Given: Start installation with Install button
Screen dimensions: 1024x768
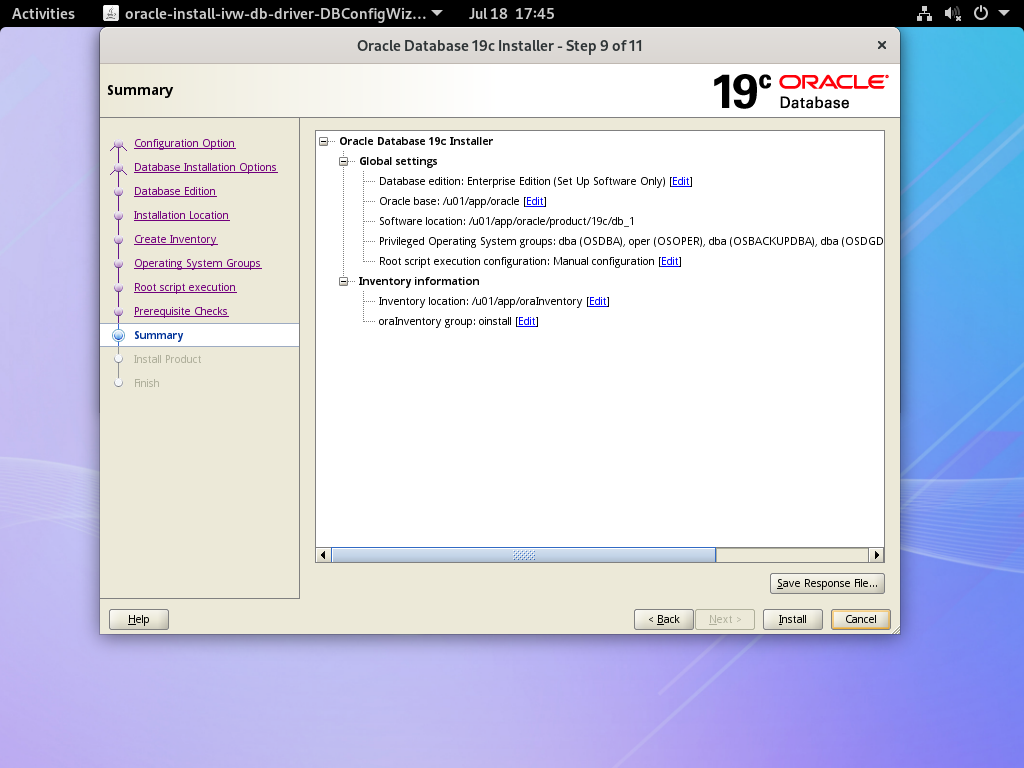Looking at the screenshot, I should (x=792, y=619).
